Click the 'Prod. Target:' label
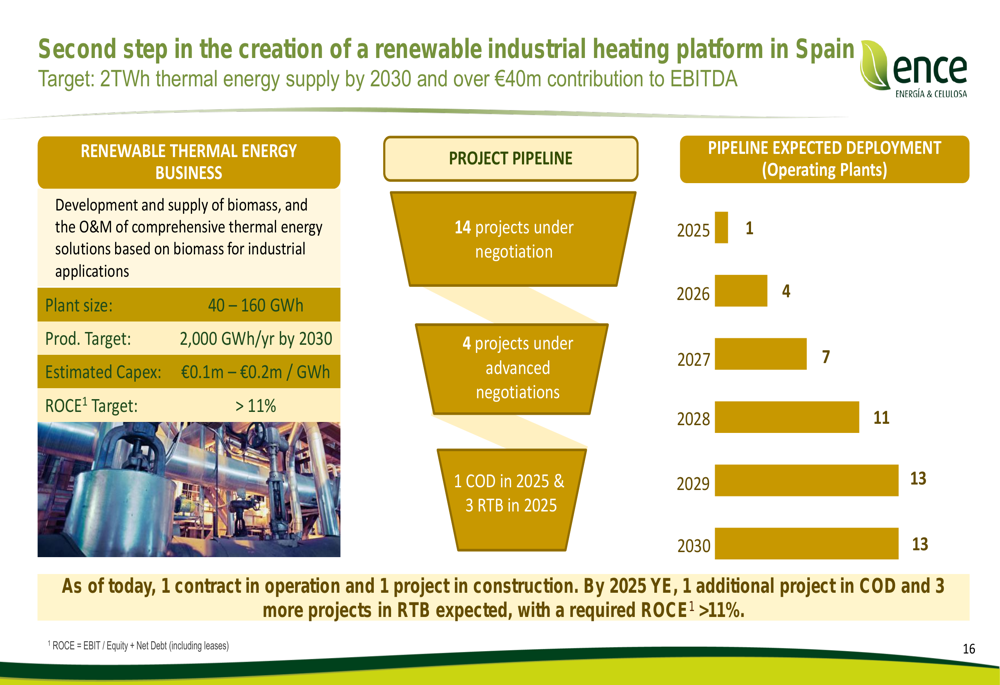The image size is (1000, 685). click(x=87, y=339)
